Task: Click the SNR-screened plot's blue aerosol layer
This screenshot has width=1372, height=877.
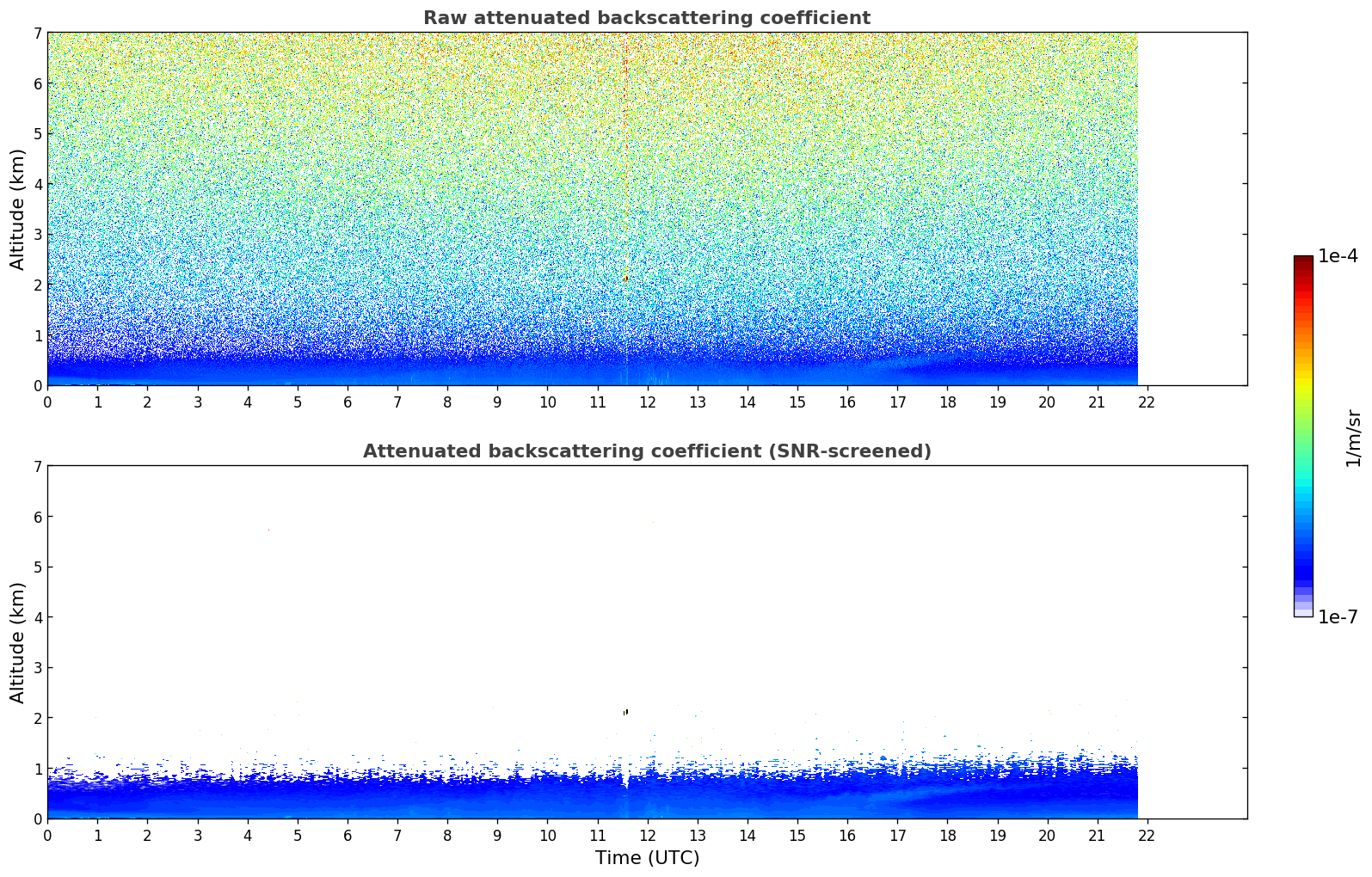Action: 593,791
